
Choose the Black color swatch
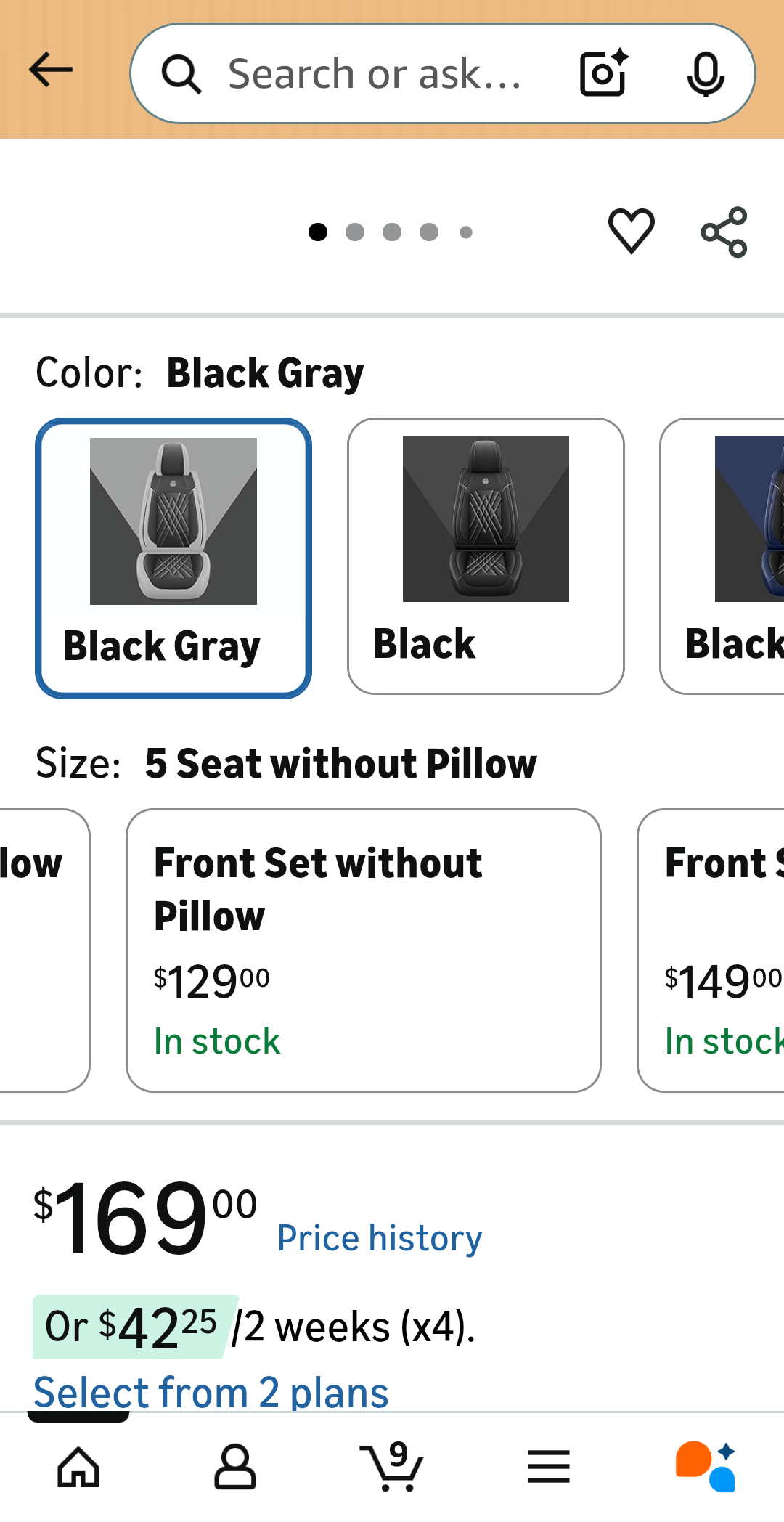coord(486,556)
